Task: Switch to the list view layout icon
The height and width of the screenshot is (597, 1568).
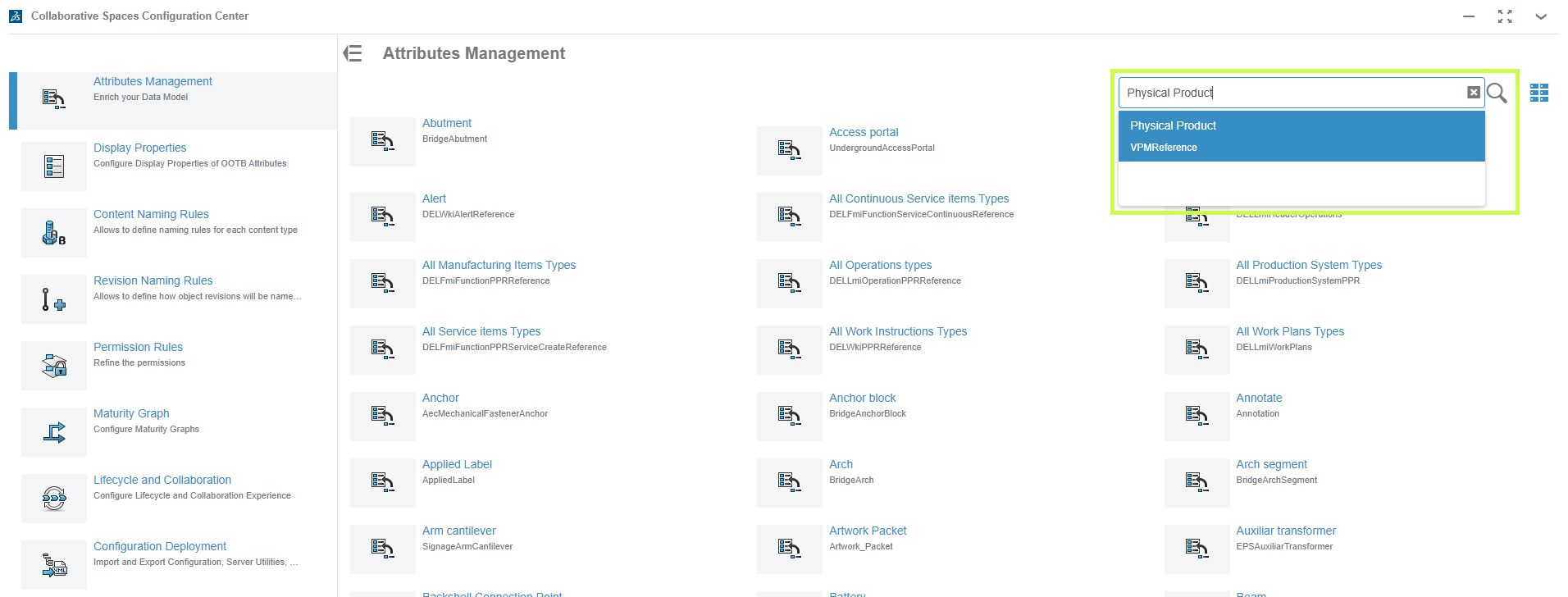Action: 1539,93
